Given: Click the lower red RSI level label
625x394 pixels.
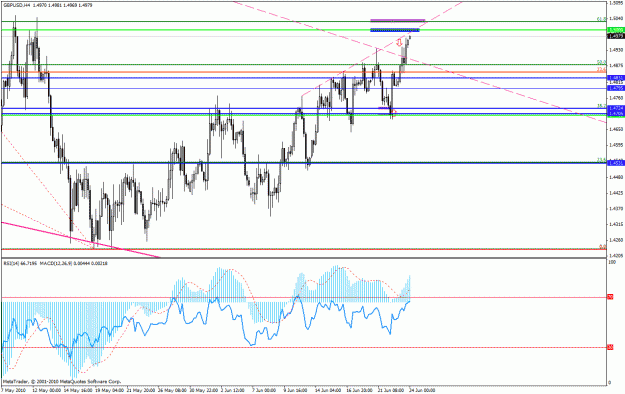Looking at the screenshot, I should (610, 348).
